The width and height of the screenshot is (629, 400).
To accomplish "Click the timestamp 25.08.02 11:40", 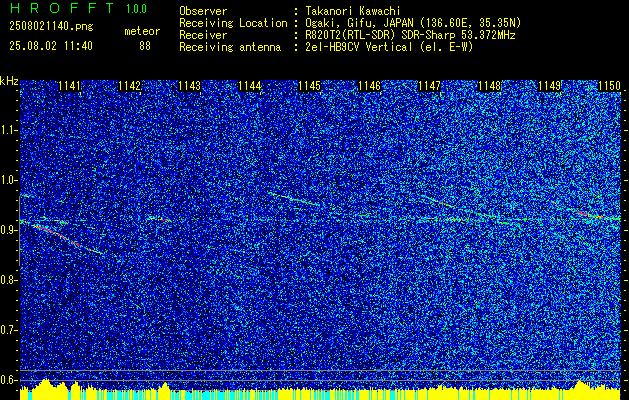I will pyautogui.click(x=51, y=46).
